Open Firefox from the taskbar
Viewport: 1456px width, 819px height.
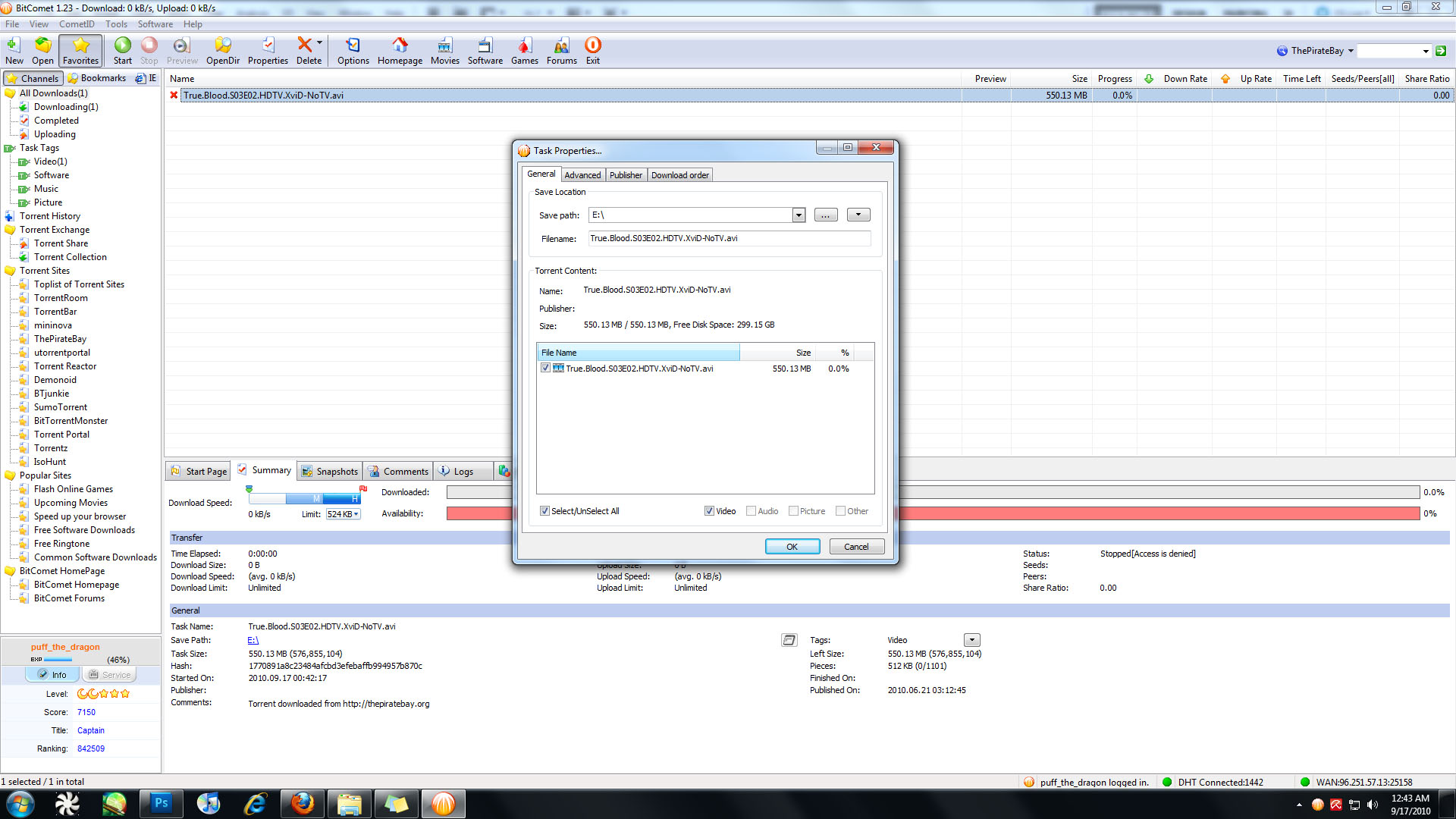303,803
